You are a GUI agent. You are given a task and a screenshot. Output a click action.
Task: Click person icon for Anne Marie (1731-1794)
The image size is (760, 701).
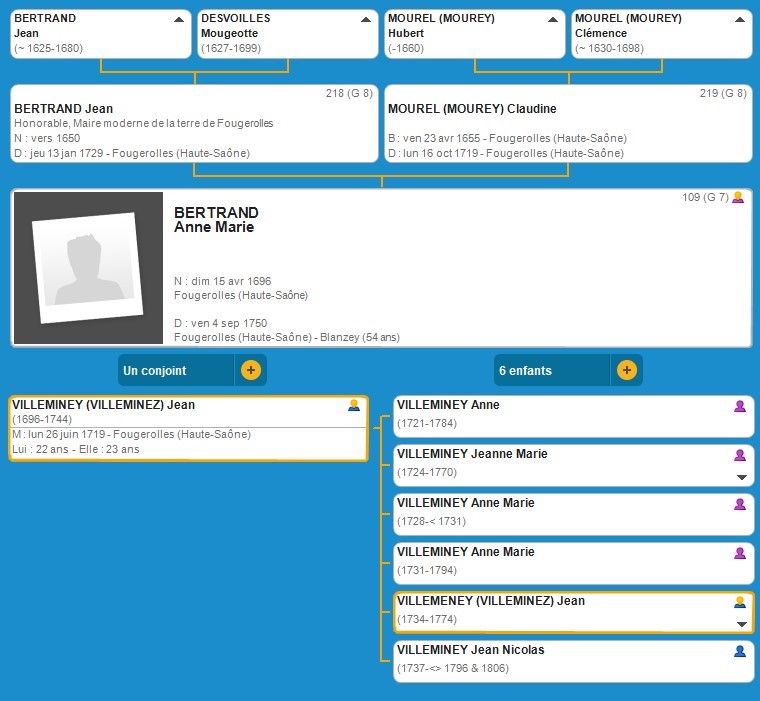point(740,553)
